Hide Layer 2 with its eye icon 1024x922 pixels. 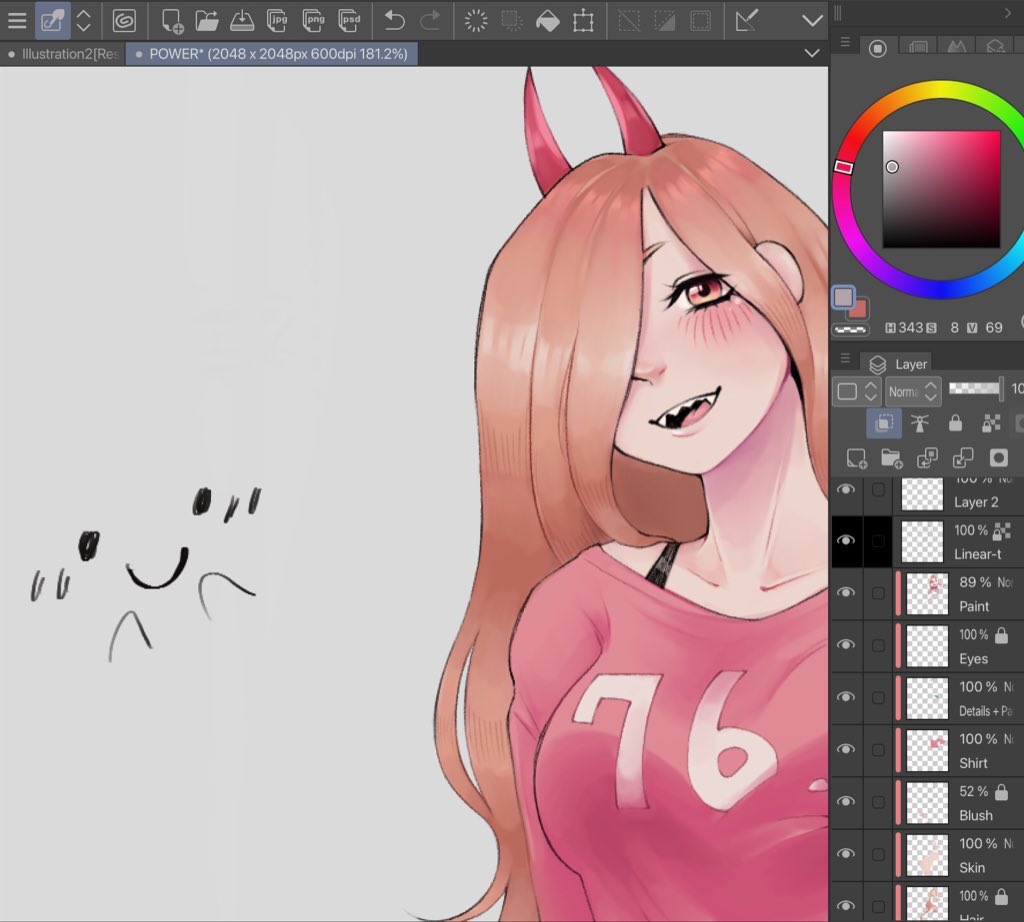coord(846,490)
